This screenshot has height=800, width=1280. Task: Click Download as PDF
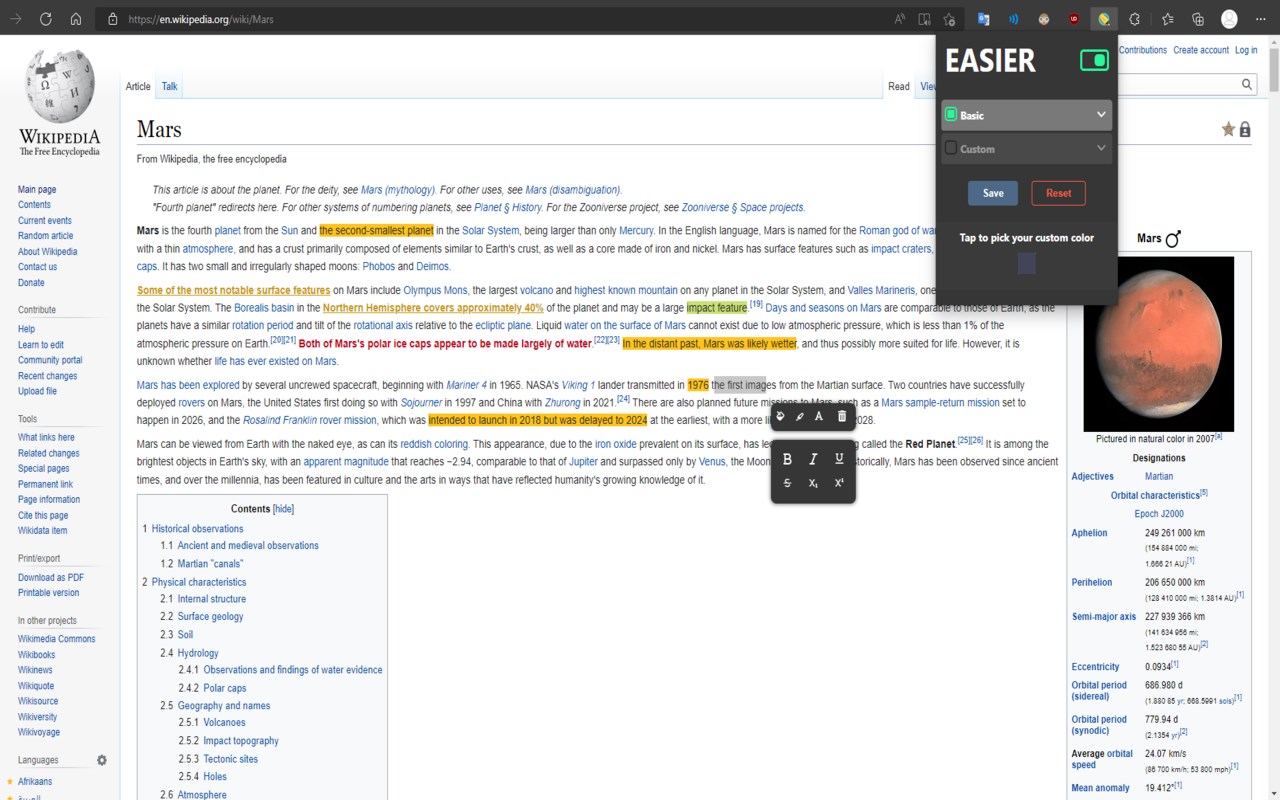[x=51, y=578]
